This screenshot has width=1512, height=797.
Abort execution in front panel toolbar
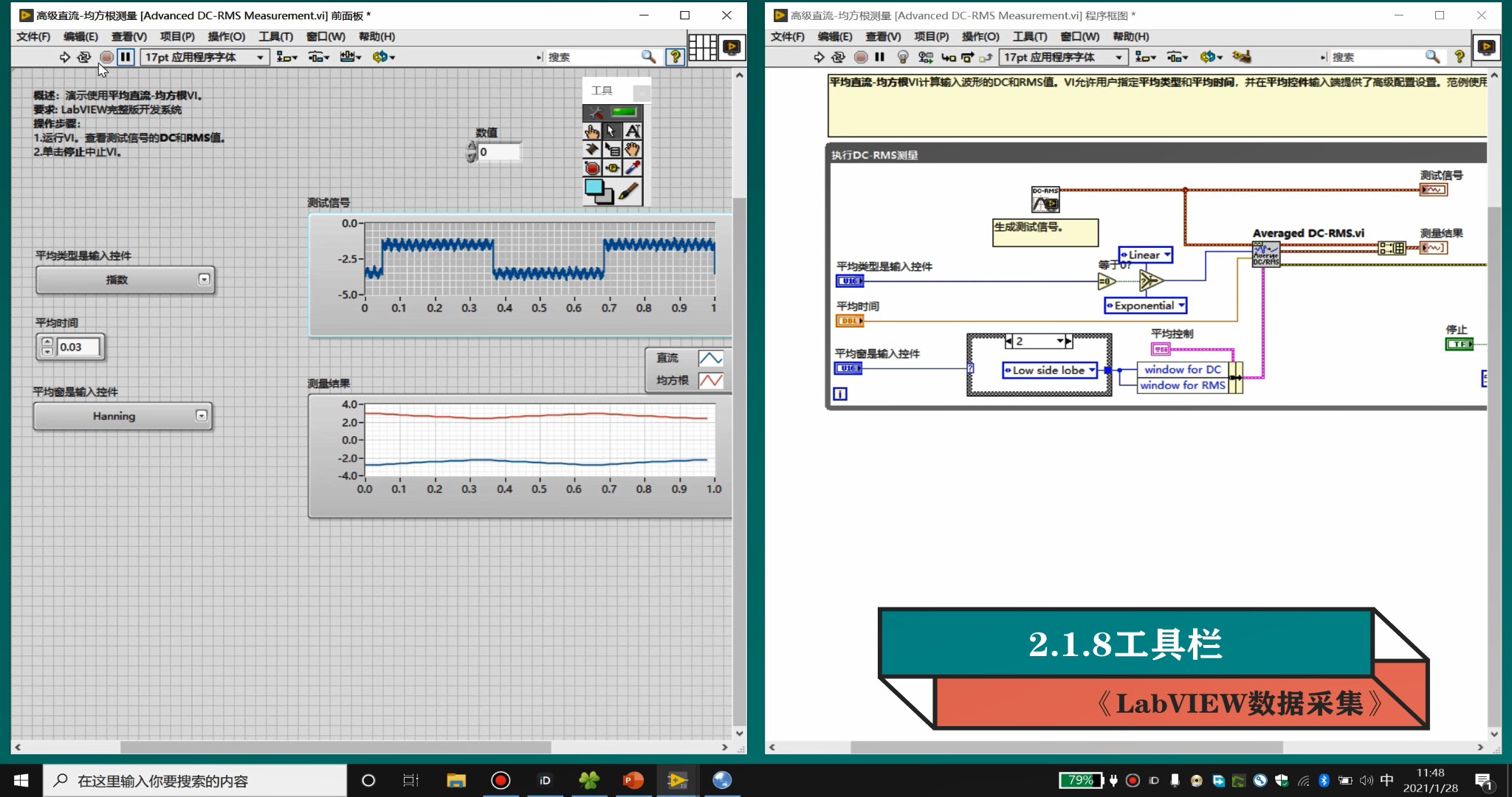(x=106, y=57)
